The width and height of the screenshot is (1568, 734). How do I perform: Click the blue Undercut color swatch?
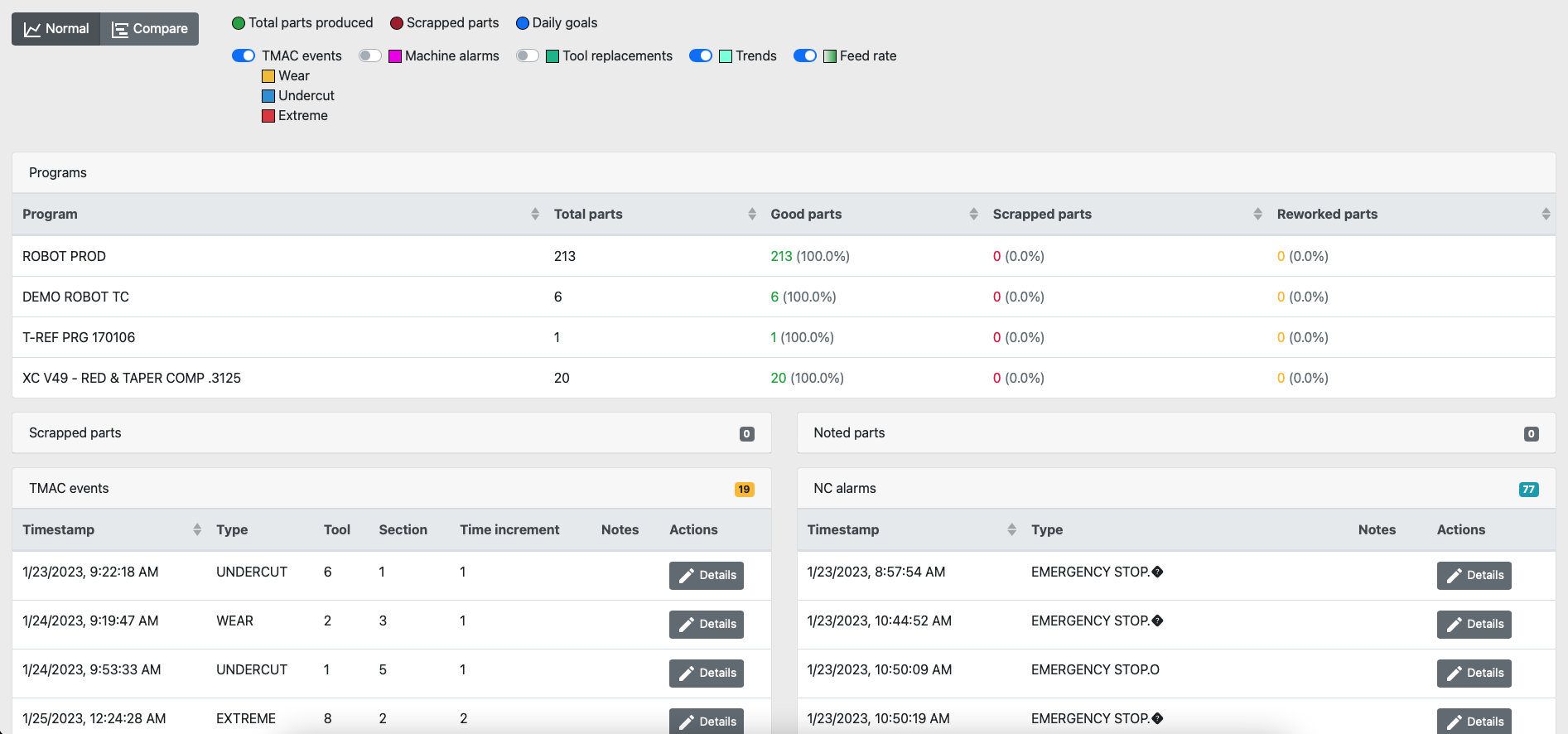[268, 96]
